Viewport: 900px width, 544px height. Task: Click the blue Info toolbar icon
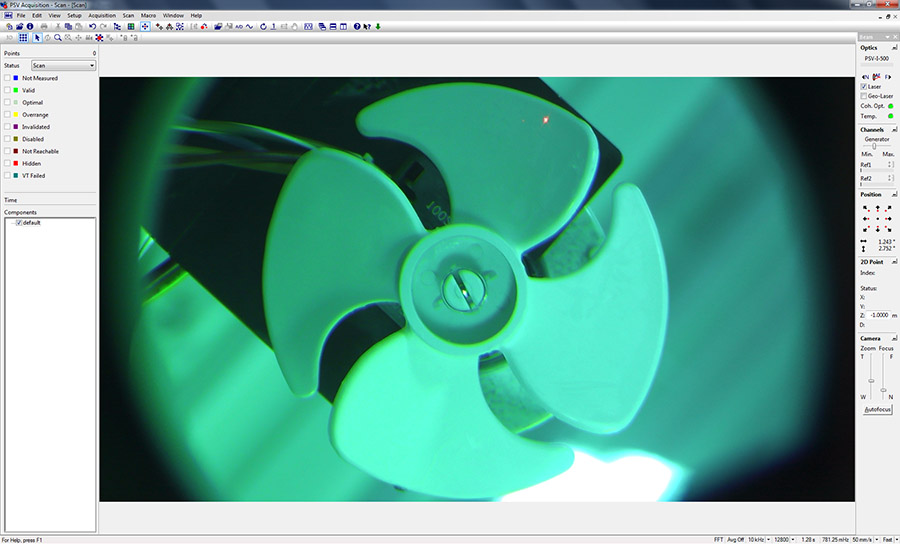click(30, 26)
